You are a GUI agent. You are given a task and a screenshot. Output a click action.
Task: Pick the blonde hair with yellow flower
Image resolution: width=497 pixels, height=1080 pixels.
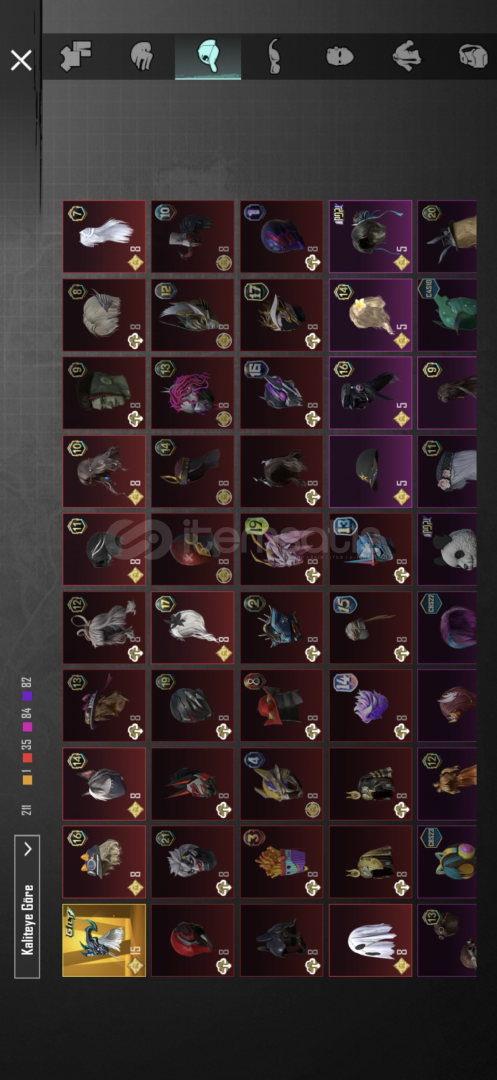coord(370,315)
